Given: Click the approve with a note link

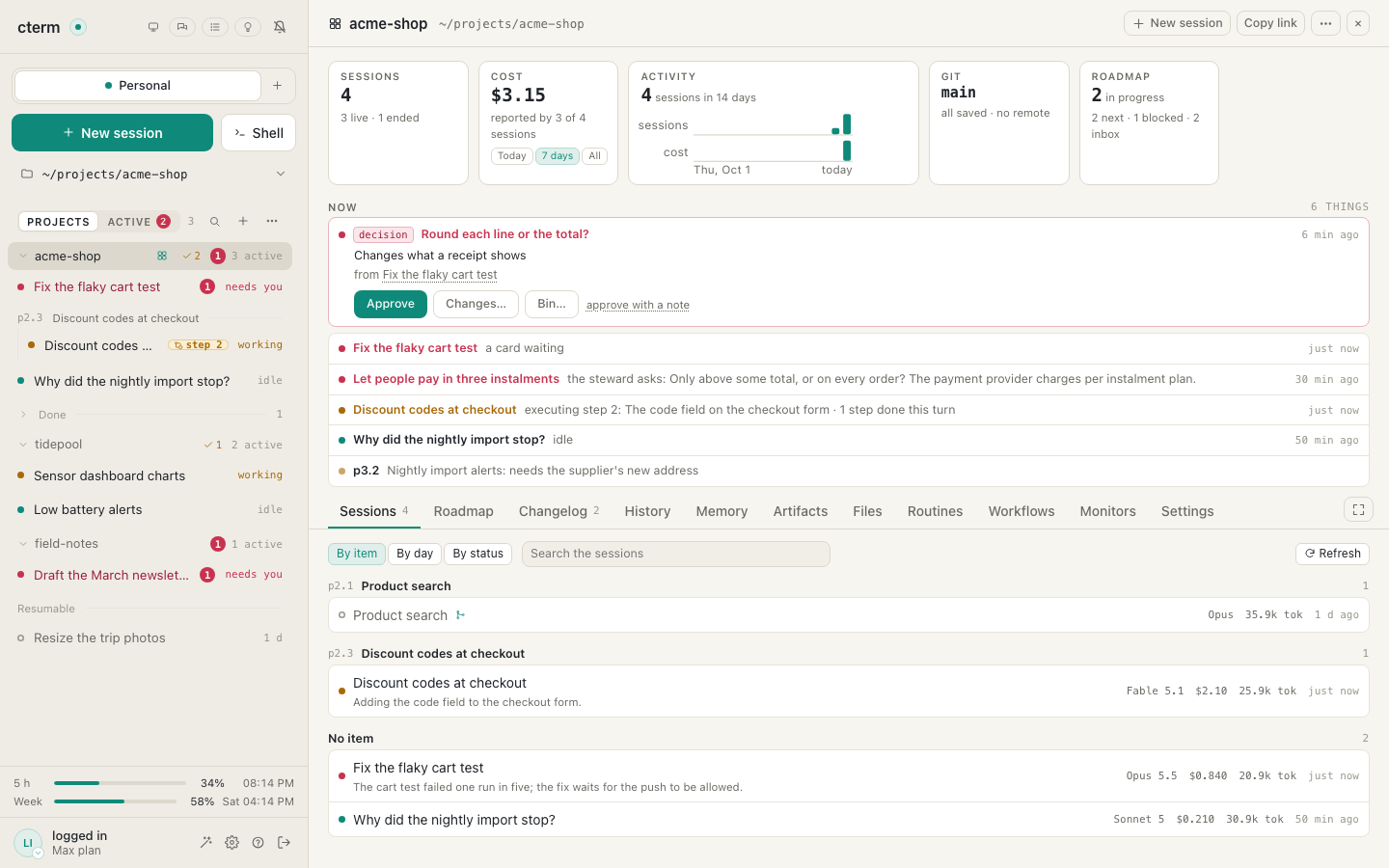Looking at the screenshot, I should pos(638,305).
